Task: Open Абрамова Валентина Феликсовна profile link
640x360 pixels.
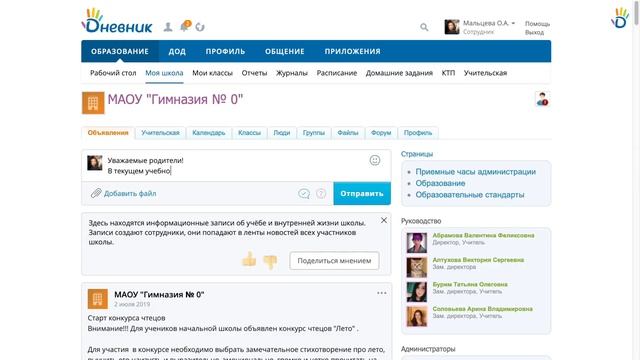Action: 483,236
